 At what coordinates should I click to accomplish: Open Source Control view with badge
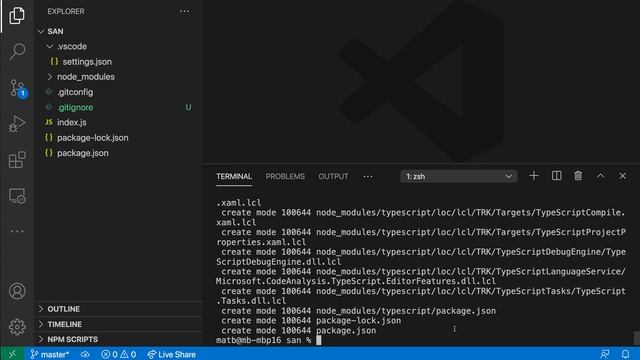coord(18,88)
